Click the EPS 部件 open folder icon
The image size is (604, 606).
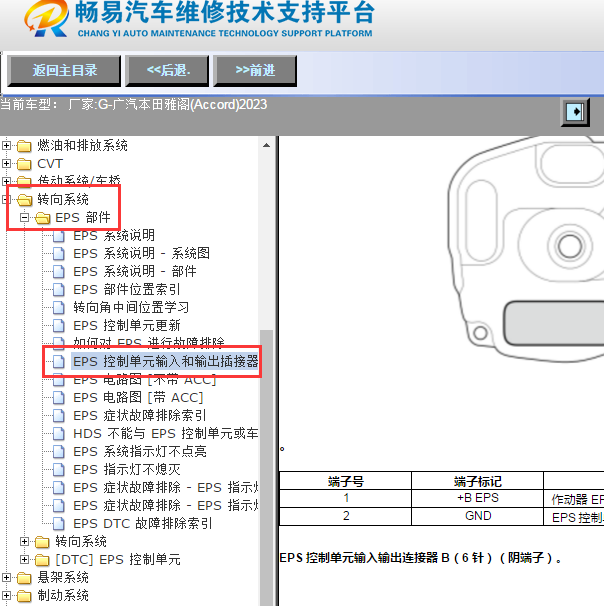click(x=43, y=218)
